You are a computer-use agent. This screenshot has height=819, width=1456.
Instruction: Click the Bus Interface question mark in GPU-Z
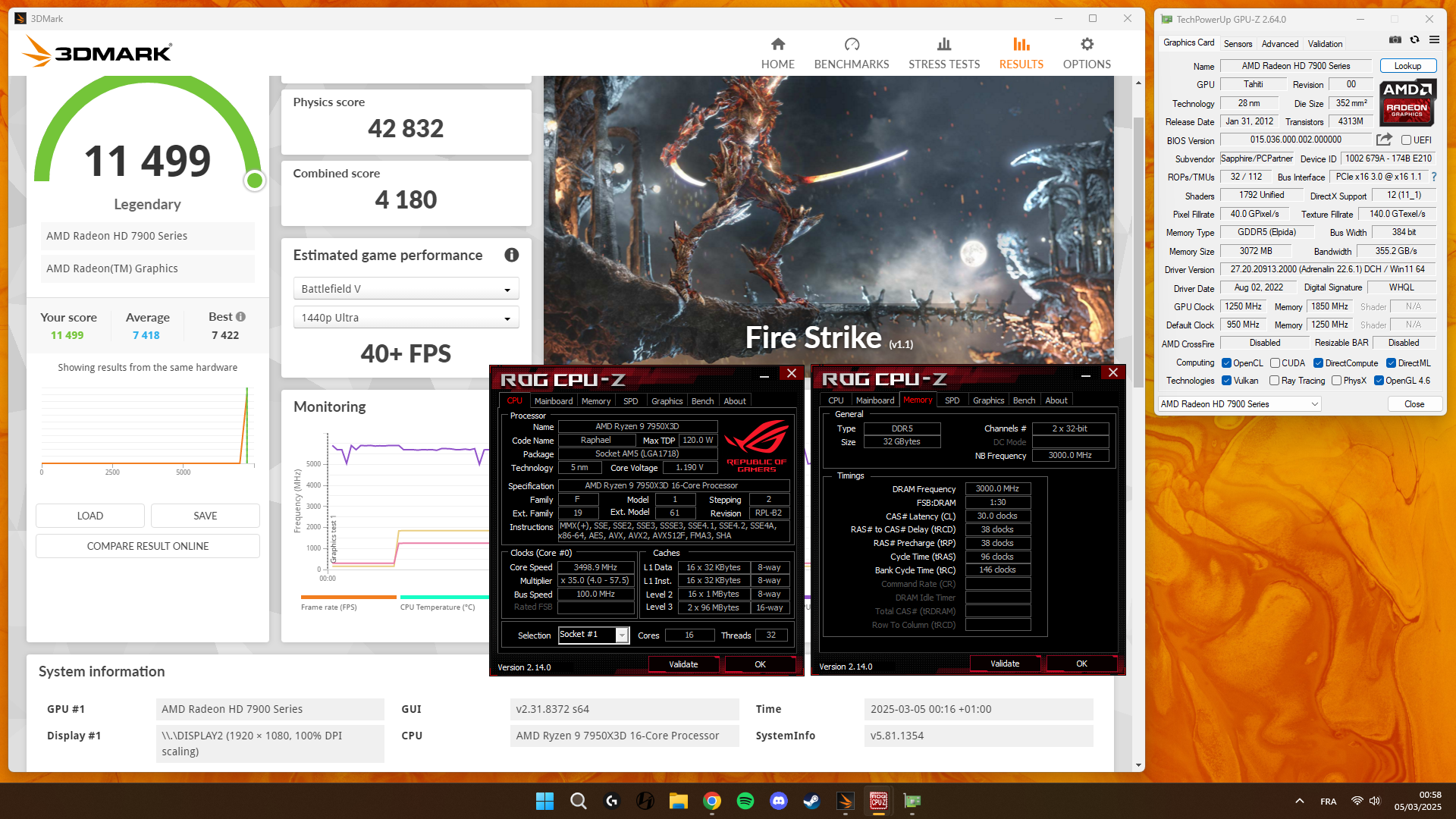[x=1434, y=177]
